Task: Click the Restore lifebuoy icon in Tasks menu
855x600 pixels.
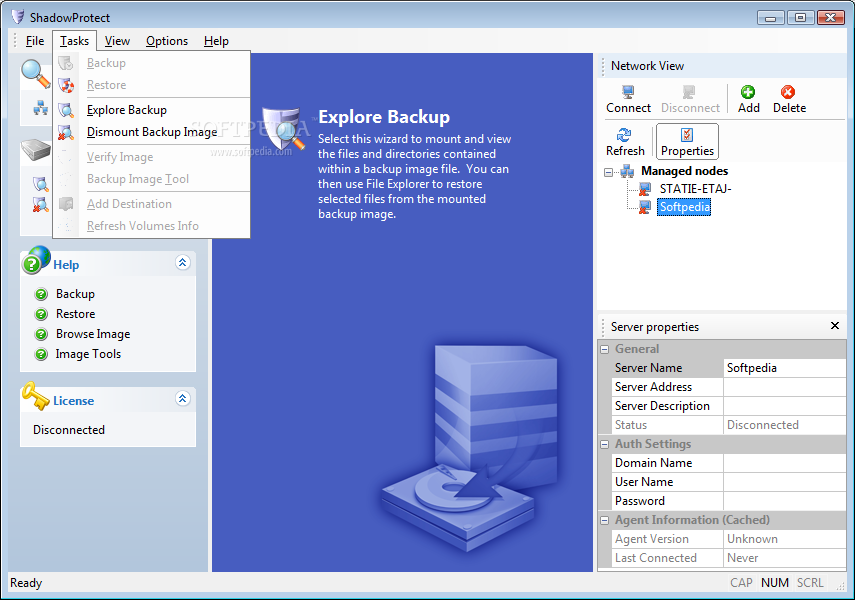Action: pyautogui.click(x=67, y=85)
